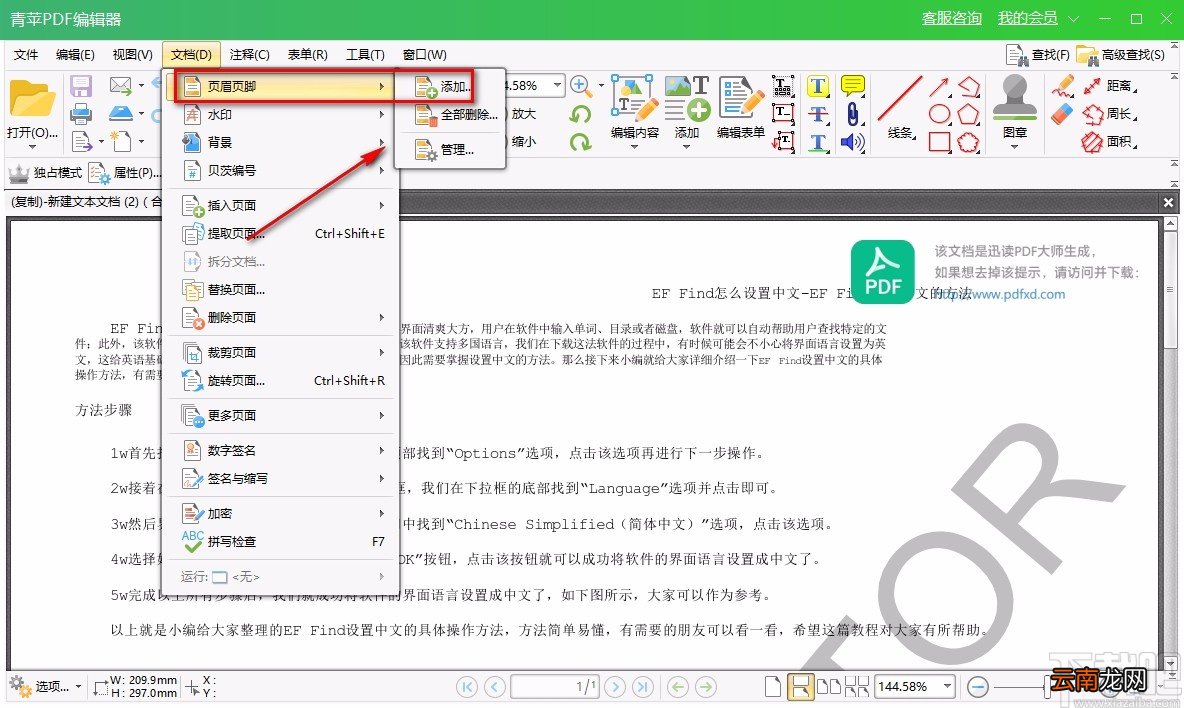
Task: Expand the Watermark (水印) submenu
Action: pyautogui.click(x=284, y=115)
